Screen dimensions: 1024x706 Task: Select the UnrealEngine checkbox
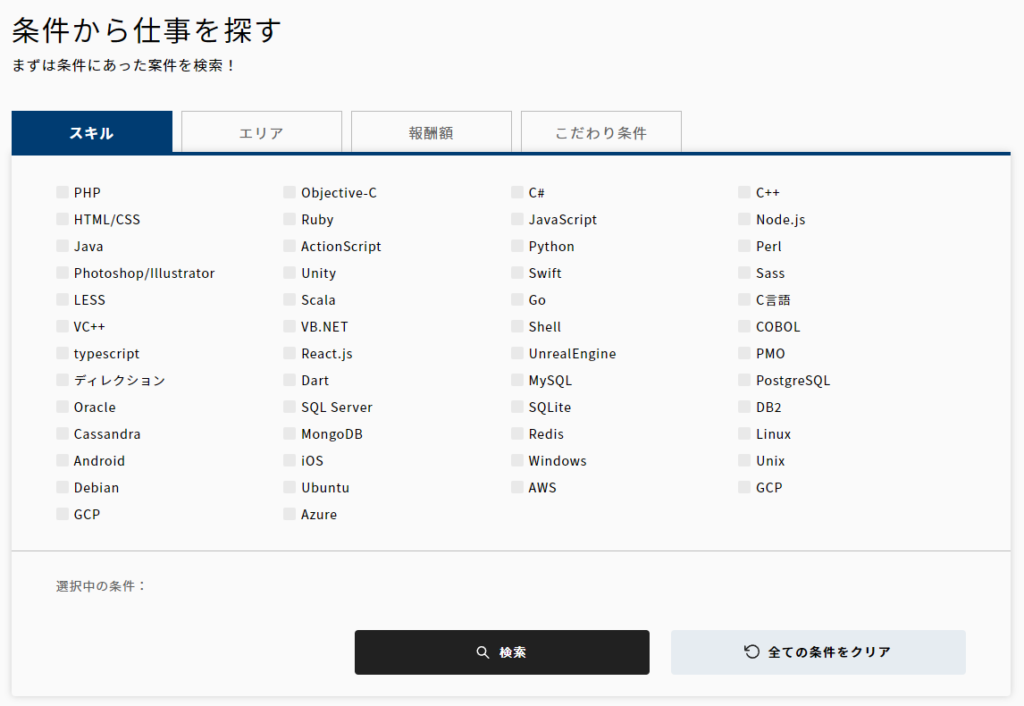pyautogui.click(x=517, y=353)
